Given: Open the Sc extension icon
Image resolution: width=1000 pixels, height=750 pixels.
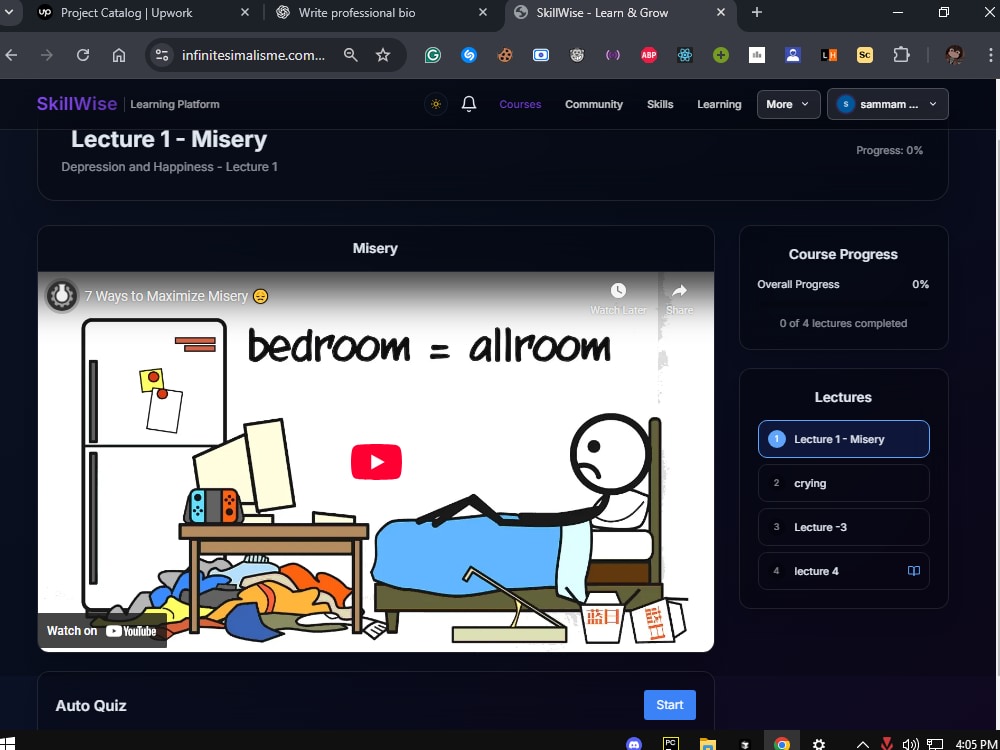Looking at the screenshot, I should tap(865, 55).
